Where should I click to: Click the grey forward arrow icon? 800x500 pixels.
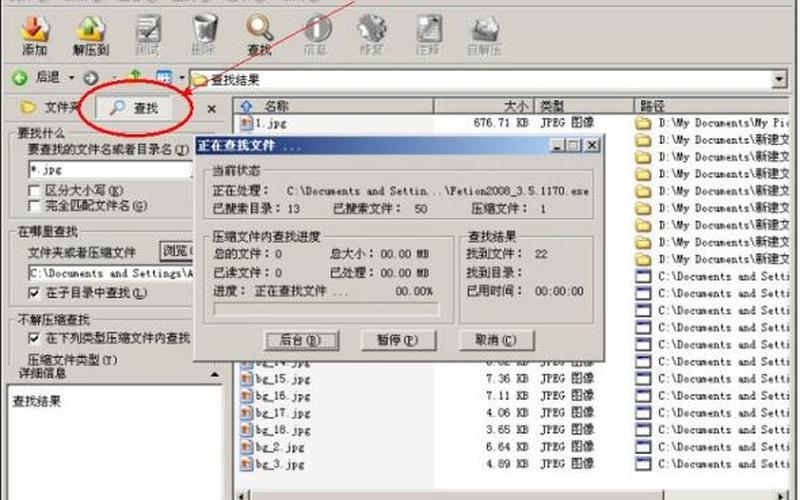tap(91, 78)
